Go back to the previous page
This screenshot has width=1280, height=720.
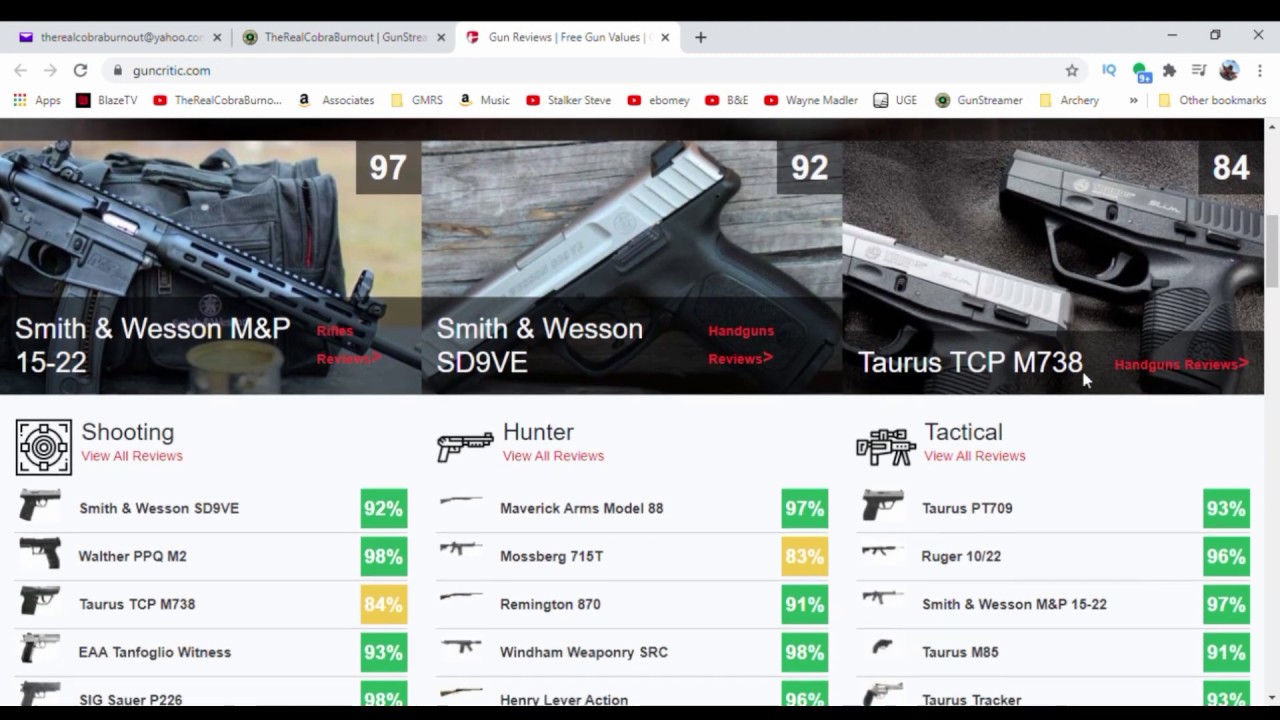[x=20, y=70]
